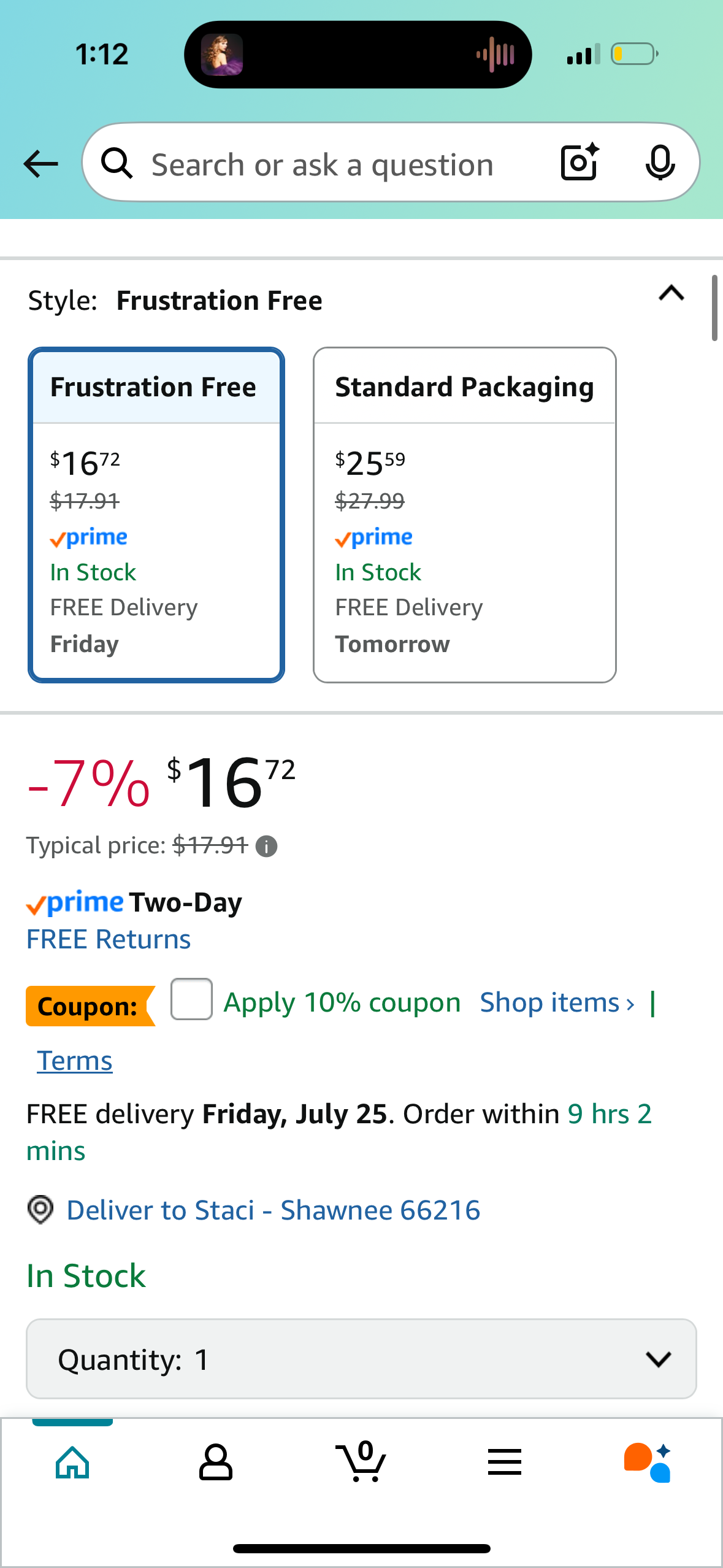Tap the now-playing album art in Dynamic Island
The width and height of the screenshot is (723, 1568).
click(222, 55)
